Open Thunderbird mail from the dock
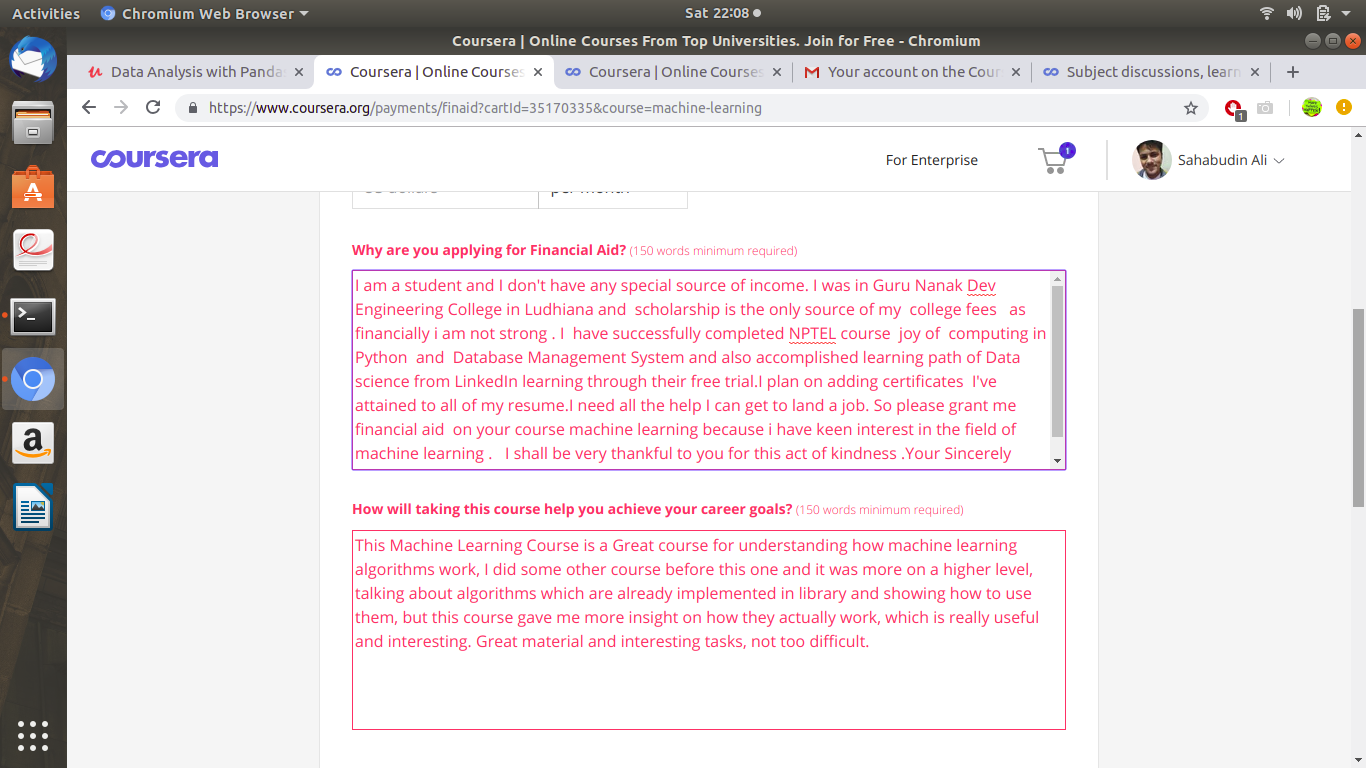This screenshot has width=1366, height=768. [33, 60]
